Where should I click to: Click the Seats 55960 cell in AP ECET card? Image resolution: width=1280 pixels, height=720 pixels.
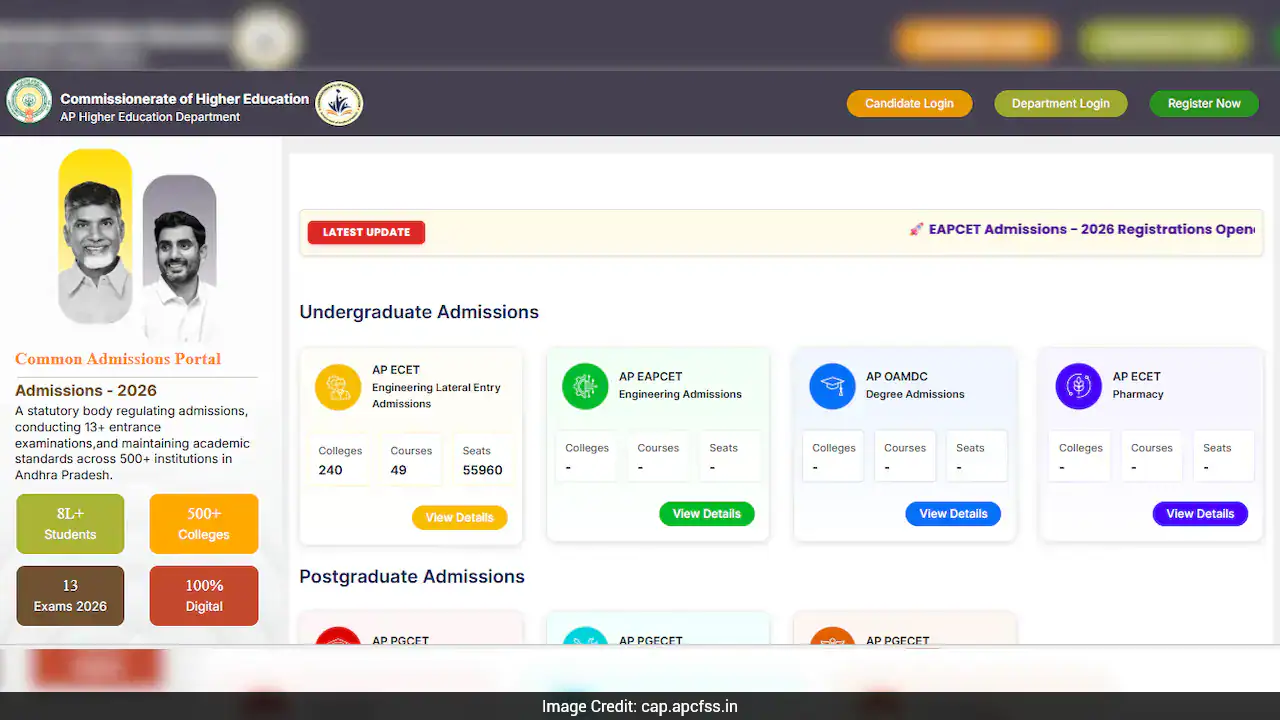[x=483, y=461]
